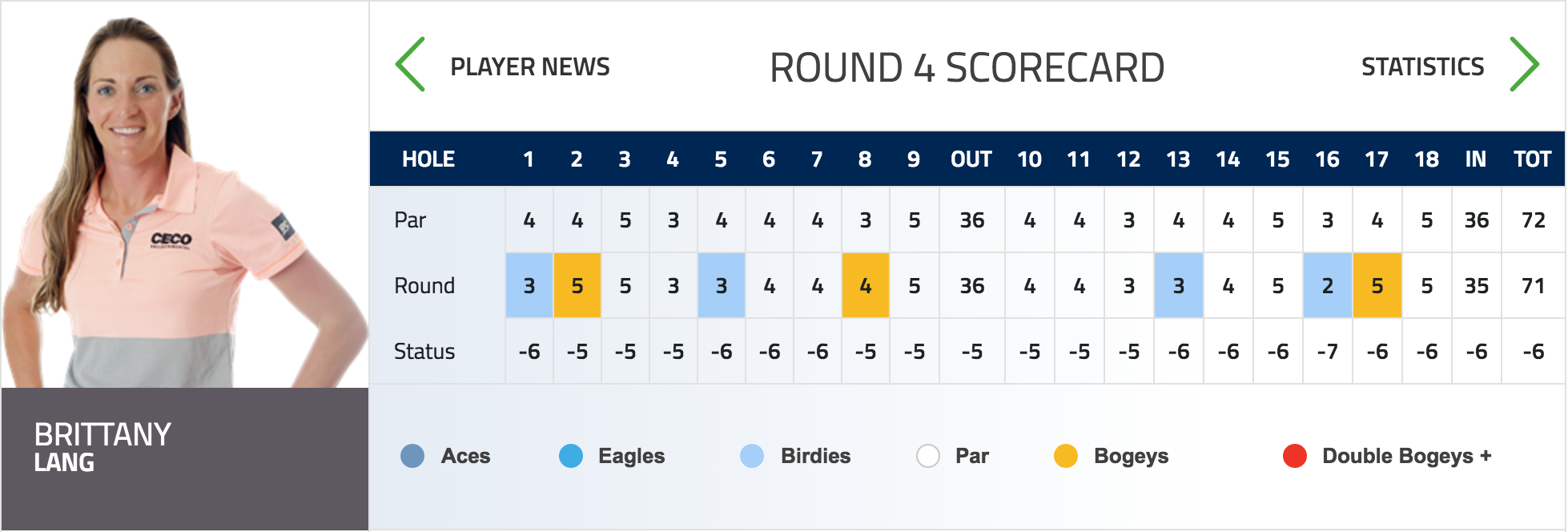Screen dimensions: 1568x532
Task: Click the blue Eagles legend dot
Action: coord(571,456)
